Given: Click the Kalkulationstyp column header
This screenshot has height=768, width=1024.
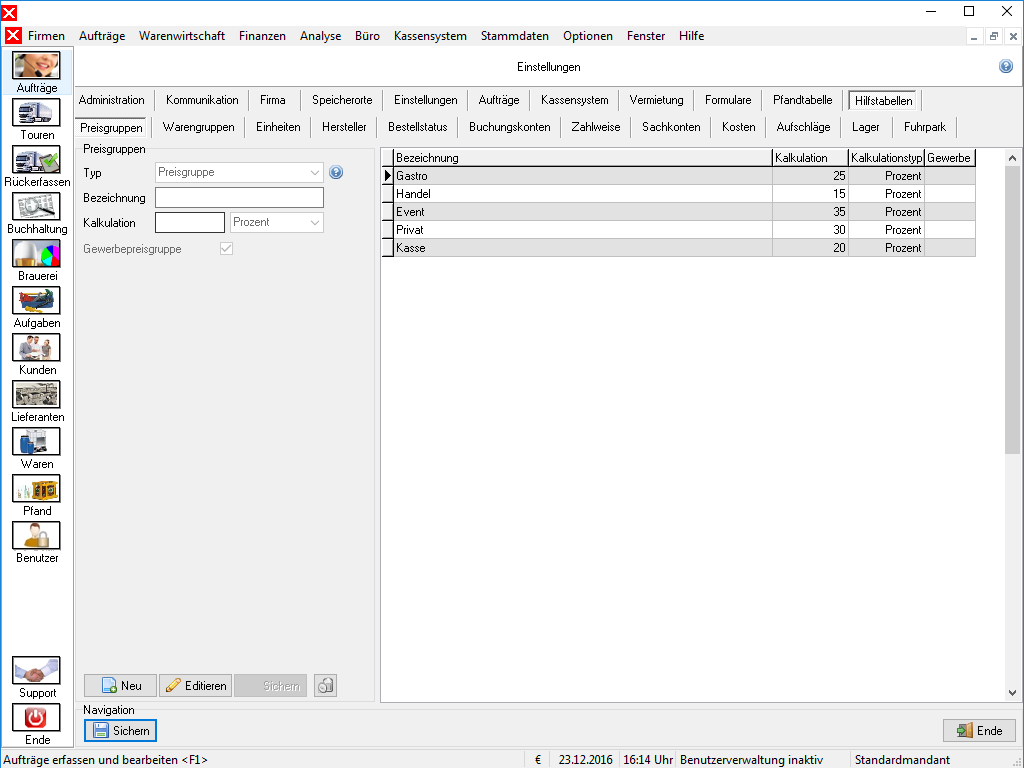Looking at the screenshot, I should click(x=886, y=158).
